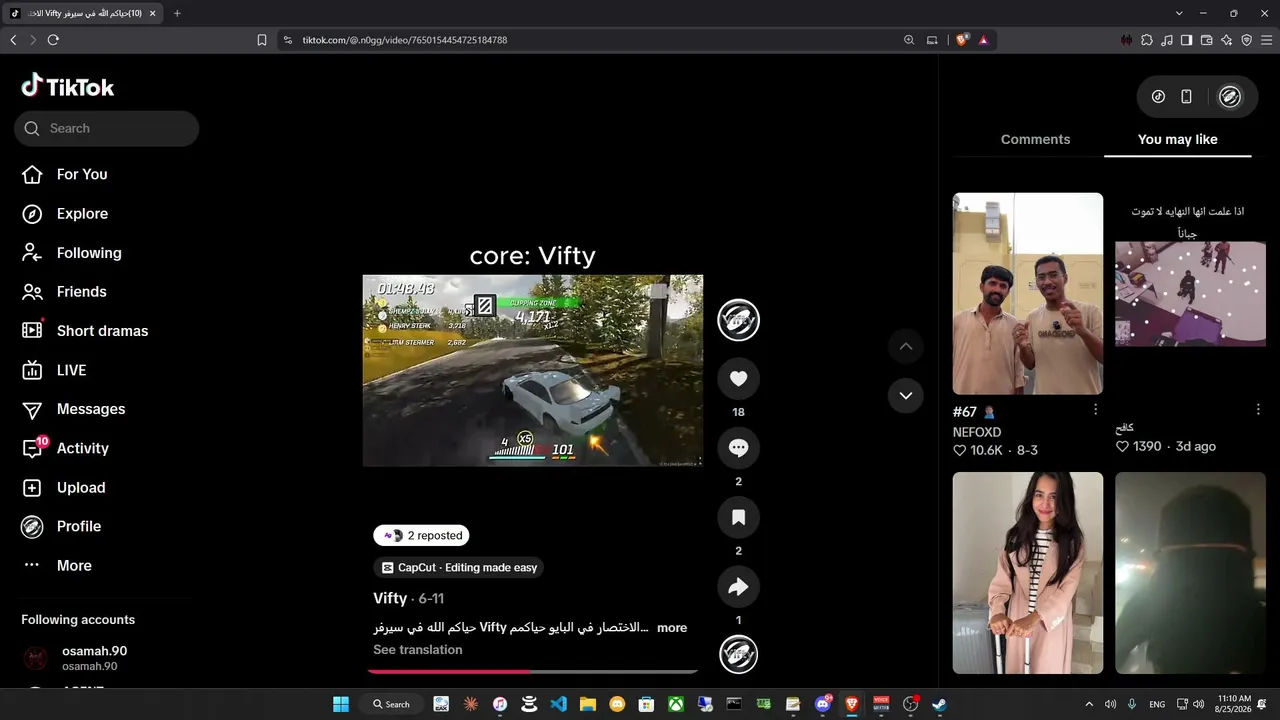Expand caption with the more link

click(672, 628)
